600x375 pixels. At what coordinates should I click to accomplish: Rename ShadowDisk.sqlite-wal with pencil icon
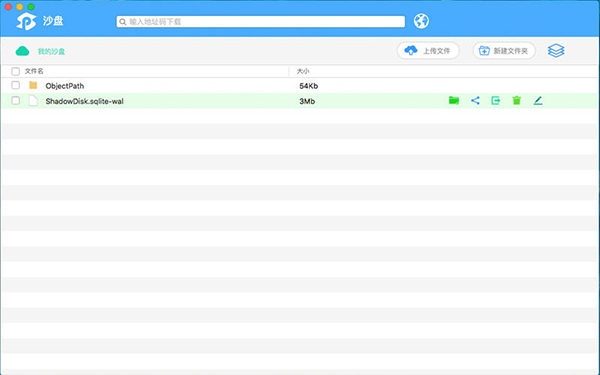(x=538, y=101)
